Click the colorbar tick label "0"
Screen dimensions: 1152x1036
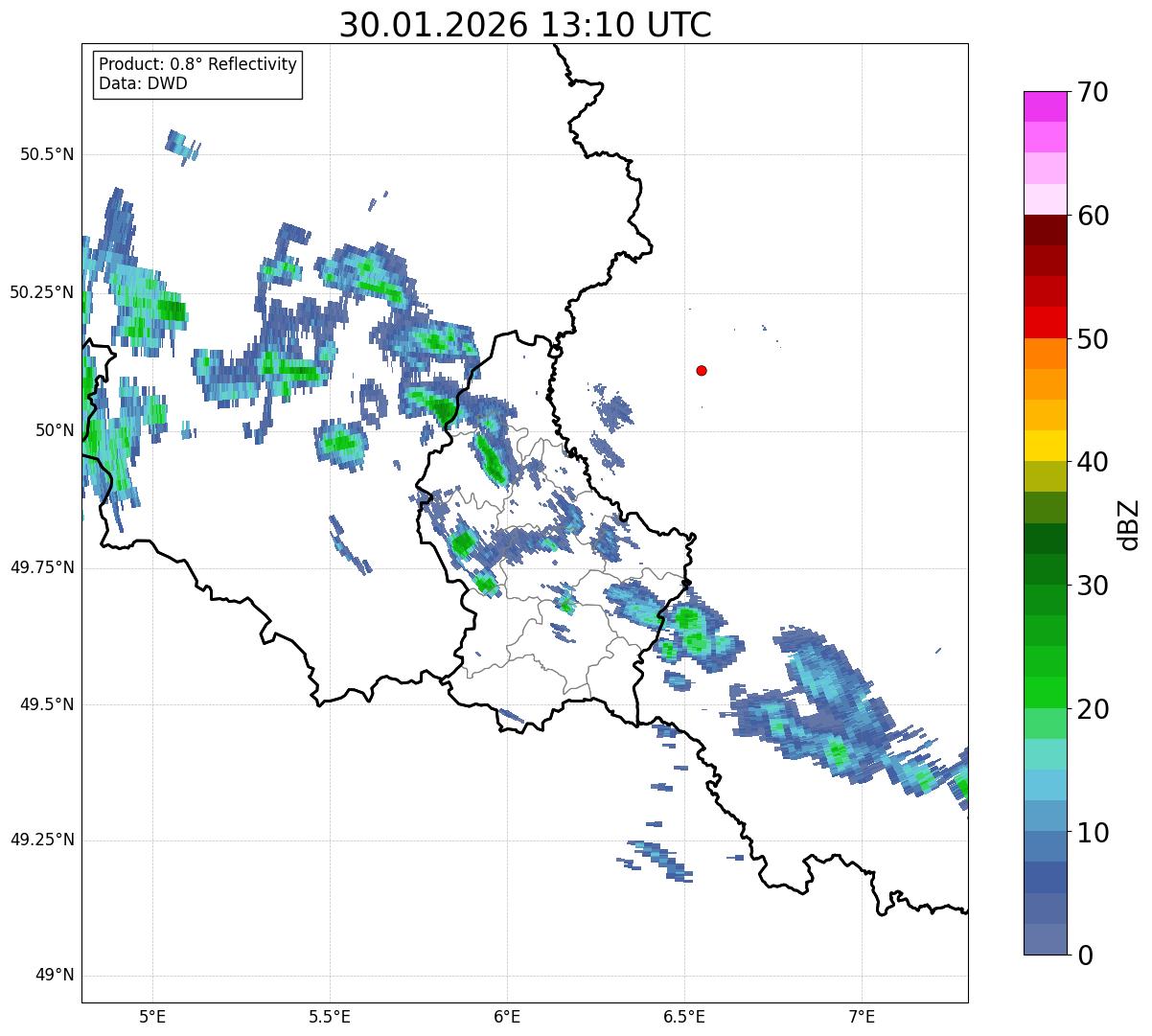(x=1085, y=955)
